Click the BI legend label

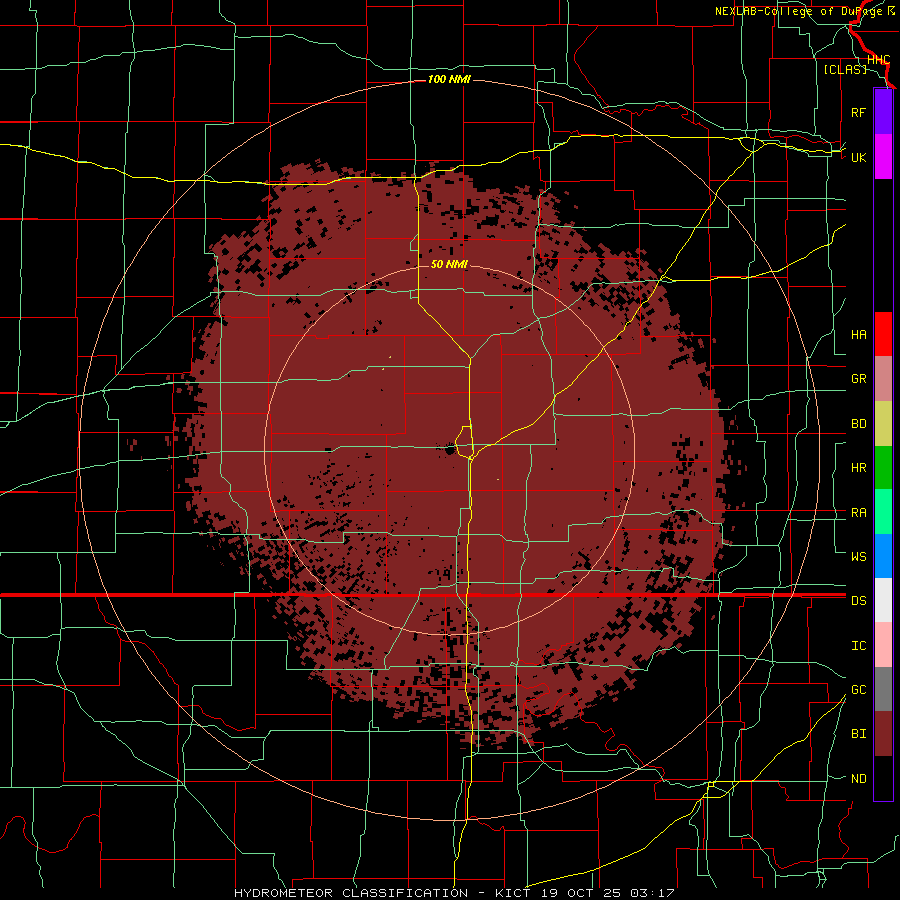pyautogui.click(x=858, y=734)
